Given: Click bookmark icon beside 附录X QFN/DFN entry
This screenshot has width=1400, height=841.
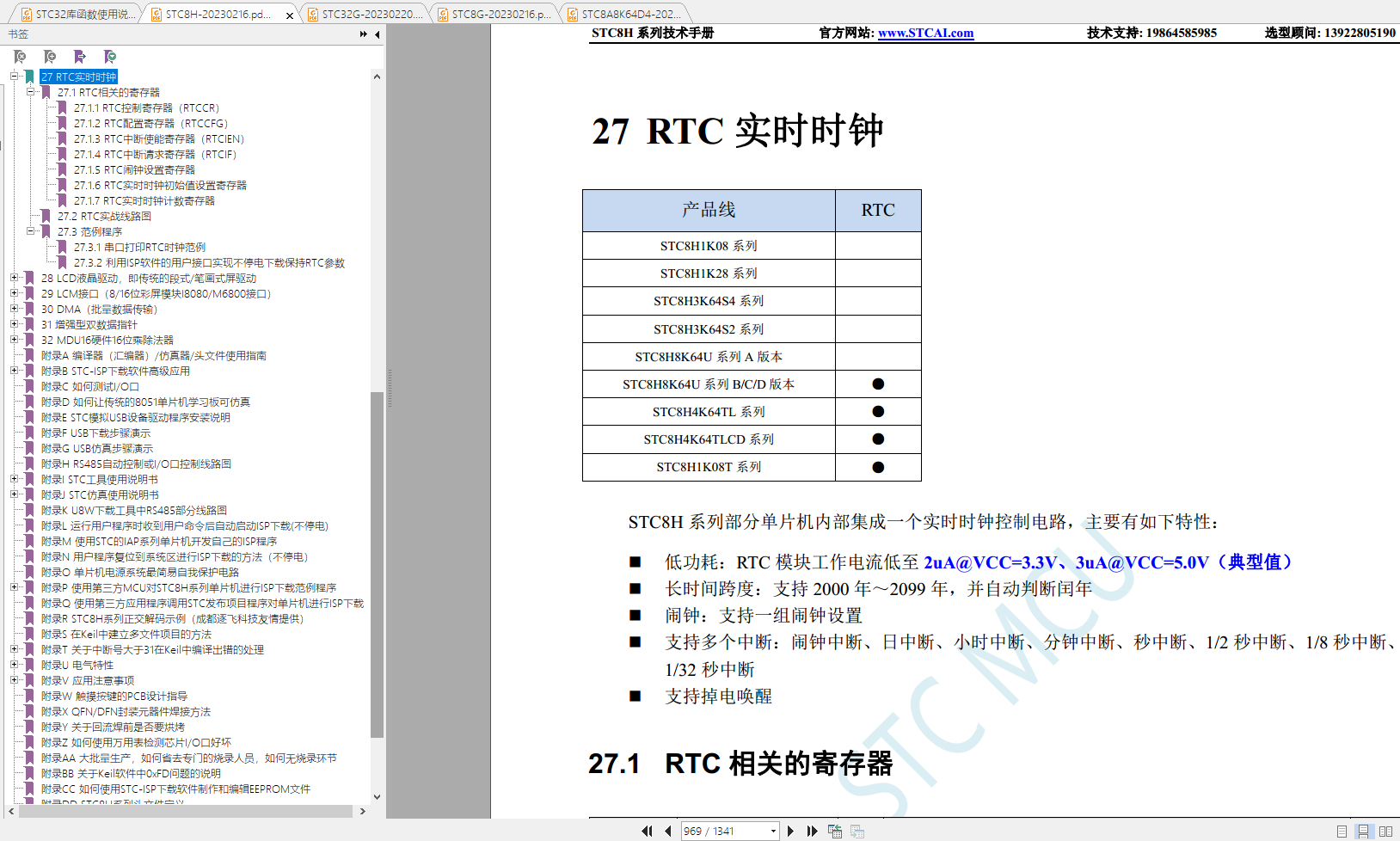Looking at the screenshot, I should point(29,711).
